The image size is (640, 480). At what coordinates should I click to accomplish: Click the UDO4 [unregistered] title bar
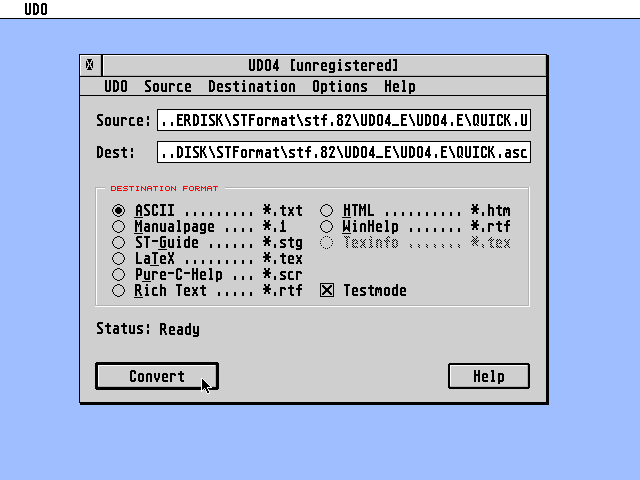tap(324, 65)
